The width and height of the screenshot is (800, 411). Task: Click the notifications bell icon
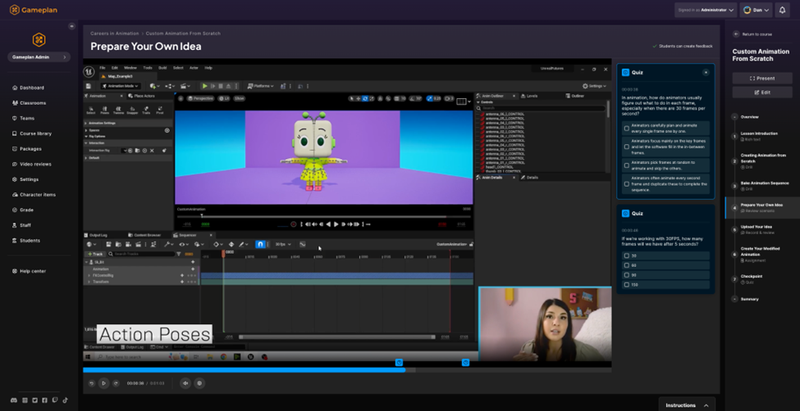pyautogui.click(x=782, y=10)
